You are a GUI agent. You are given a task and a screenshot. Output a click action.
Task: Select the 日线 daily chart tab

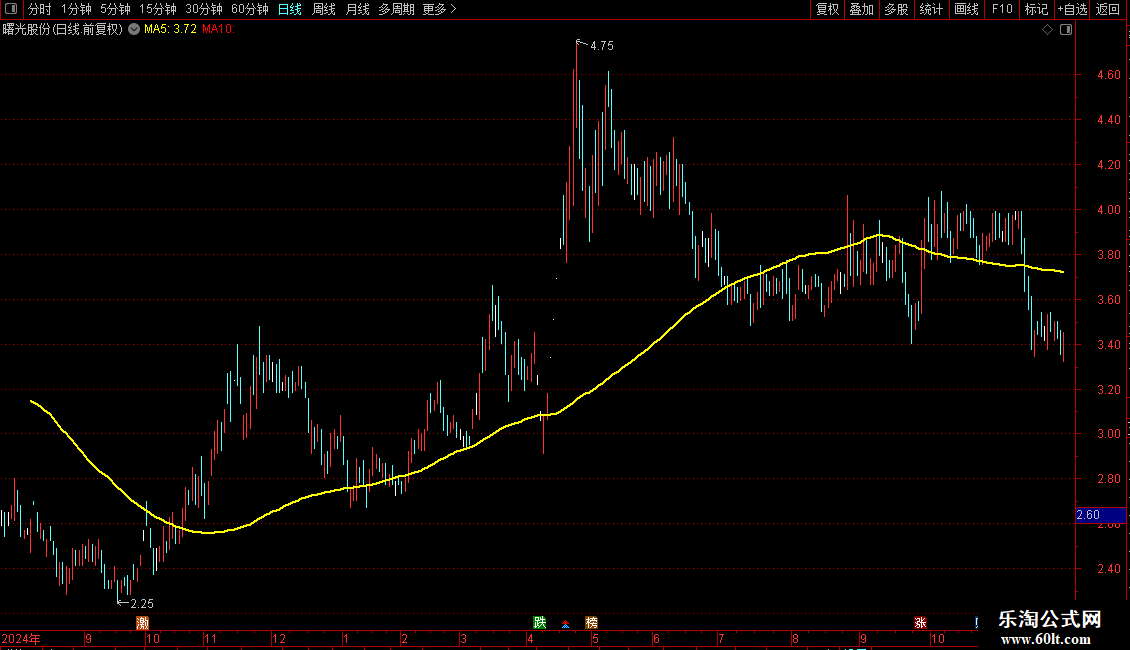coord(290,9)
